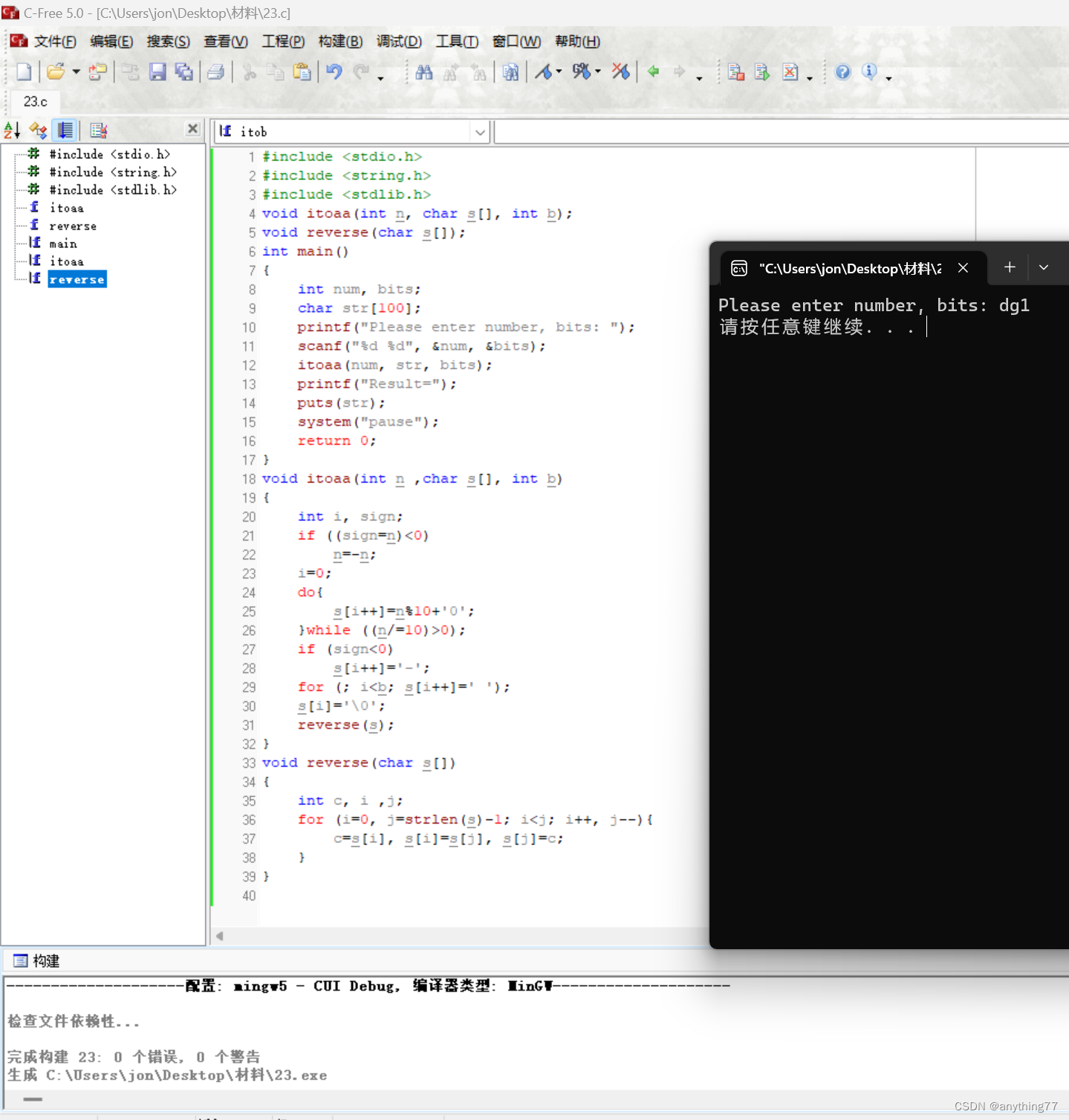Click the percent-sign find tool icon

581,71
